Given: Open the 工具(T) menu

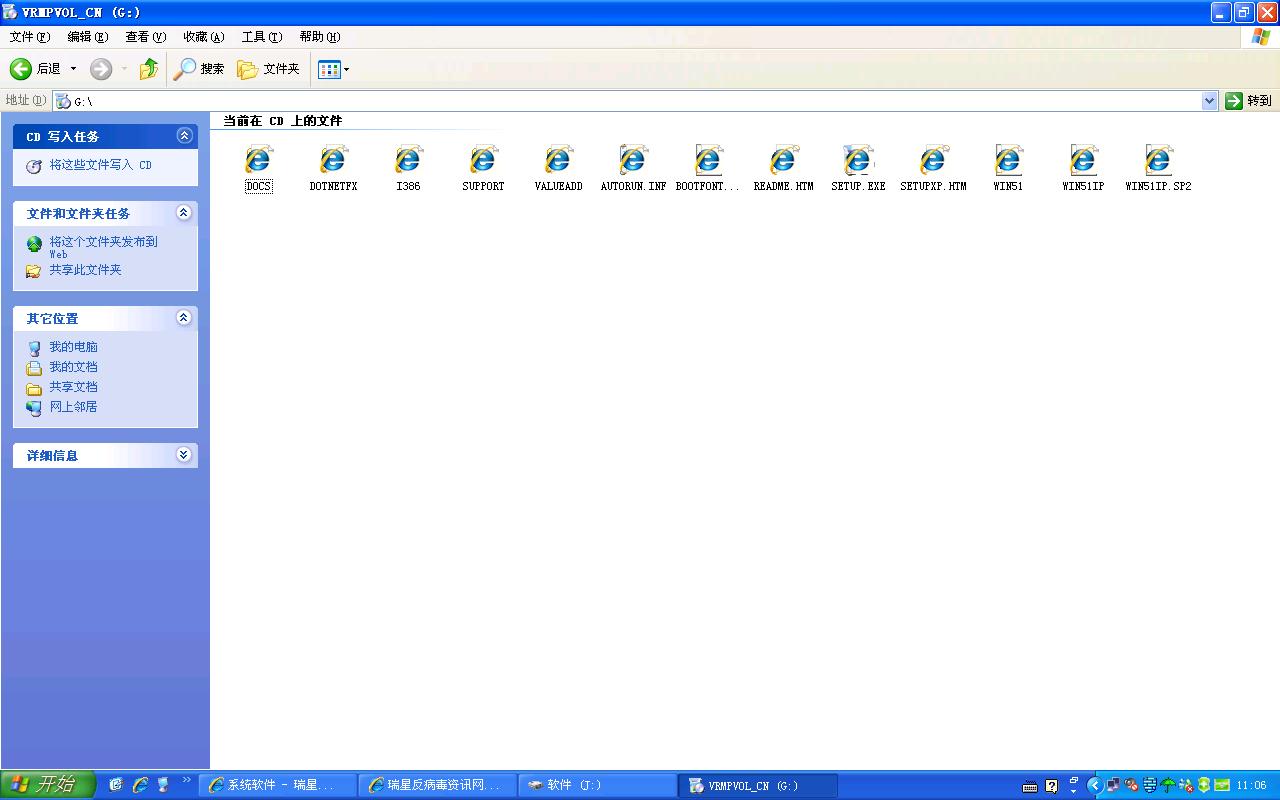Looking at the screenshot, I should click(x=262, y=37).
